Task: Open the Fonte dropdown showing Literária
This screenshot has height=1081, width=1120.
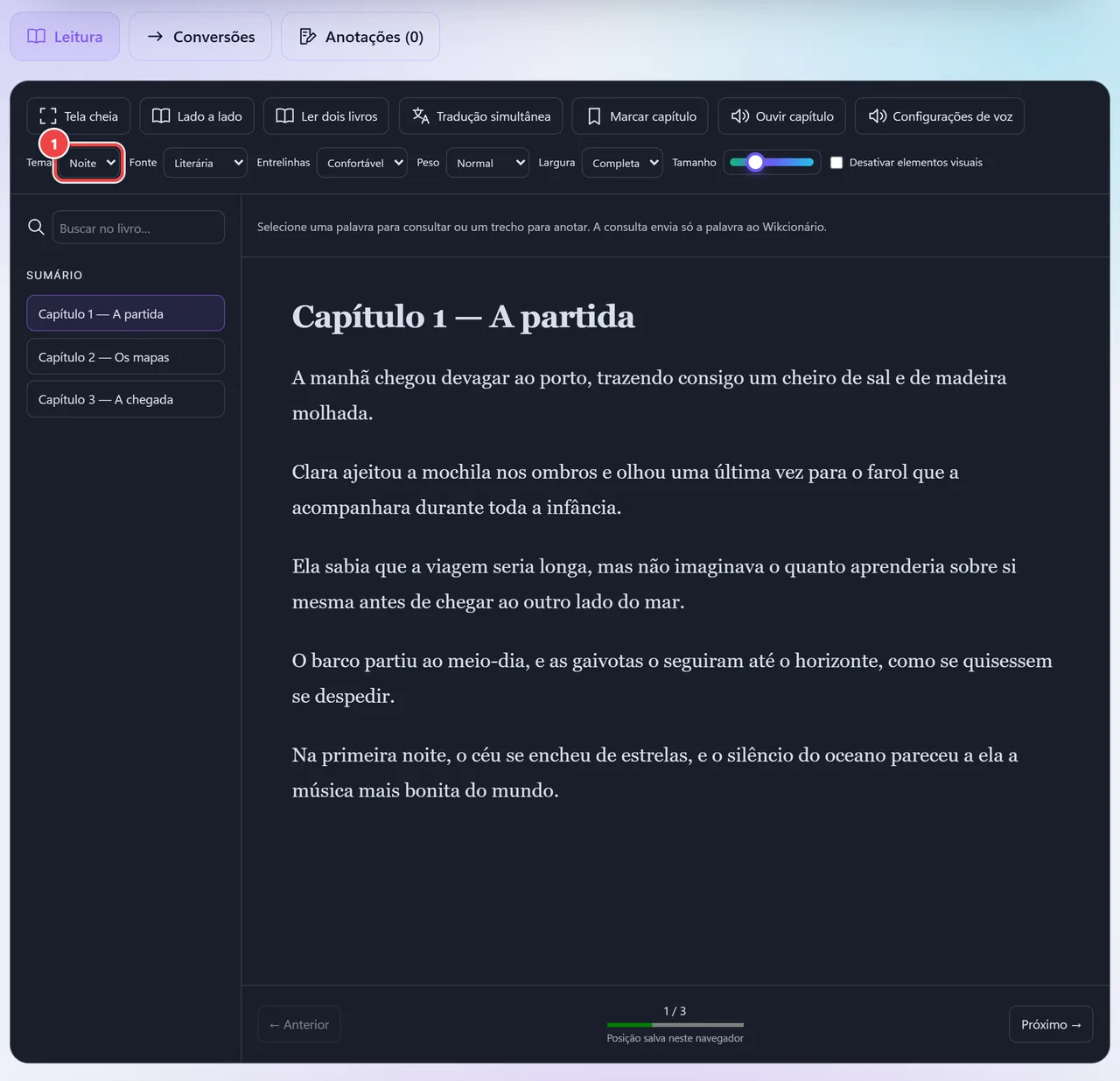Action: 205,163
